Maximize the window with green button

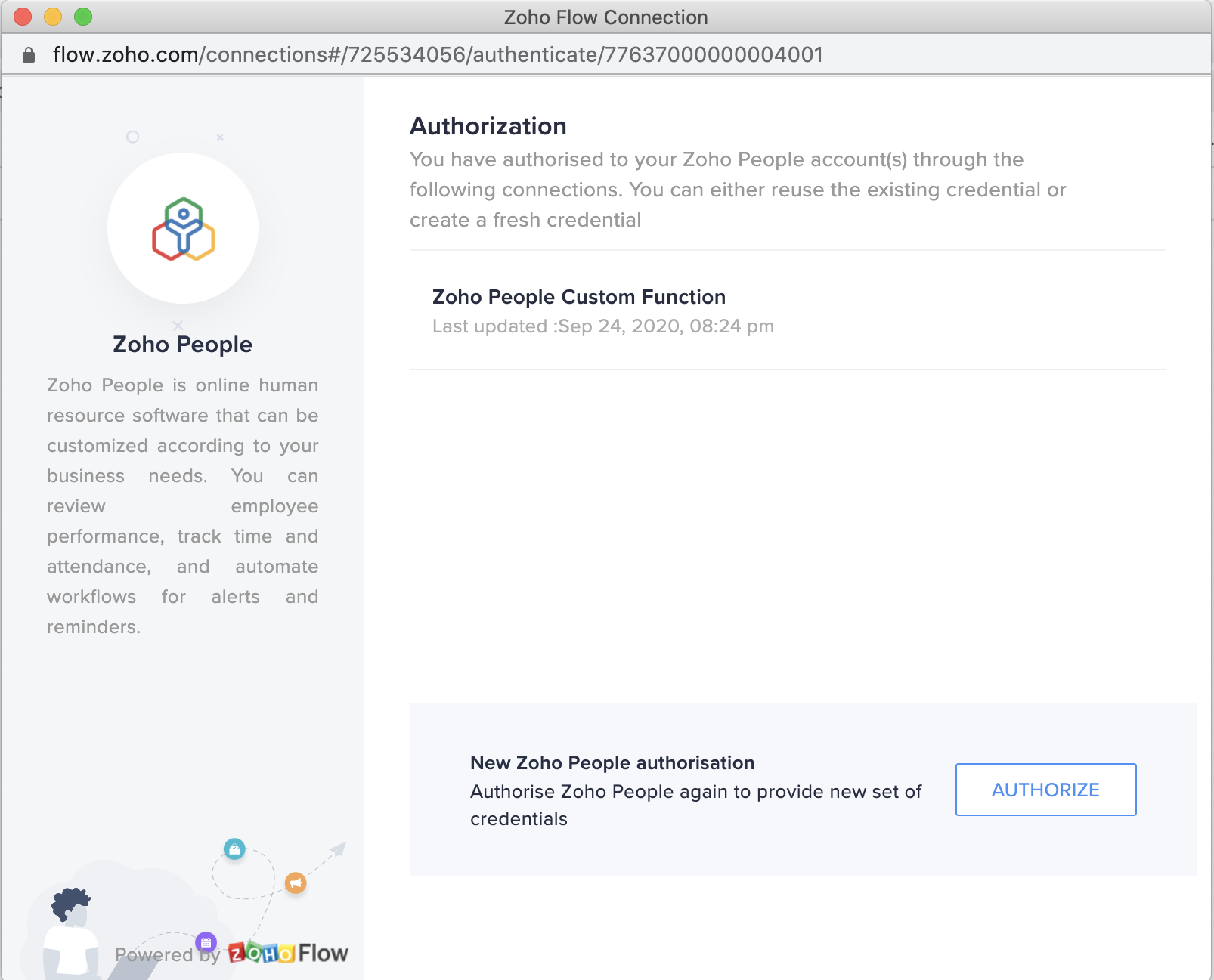[83, 17]
